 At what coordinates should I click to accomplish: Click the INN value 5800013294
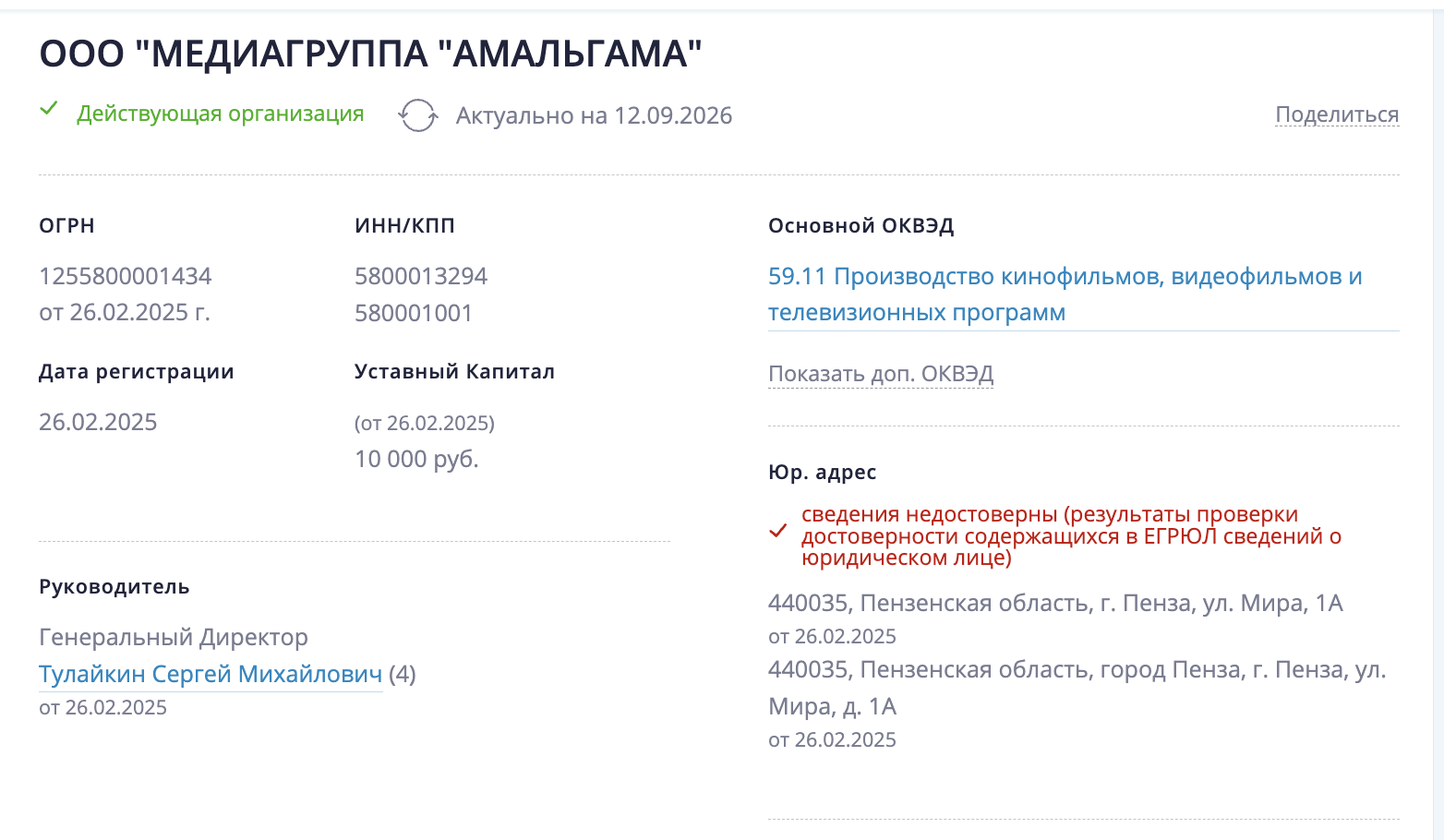point(421,276)
